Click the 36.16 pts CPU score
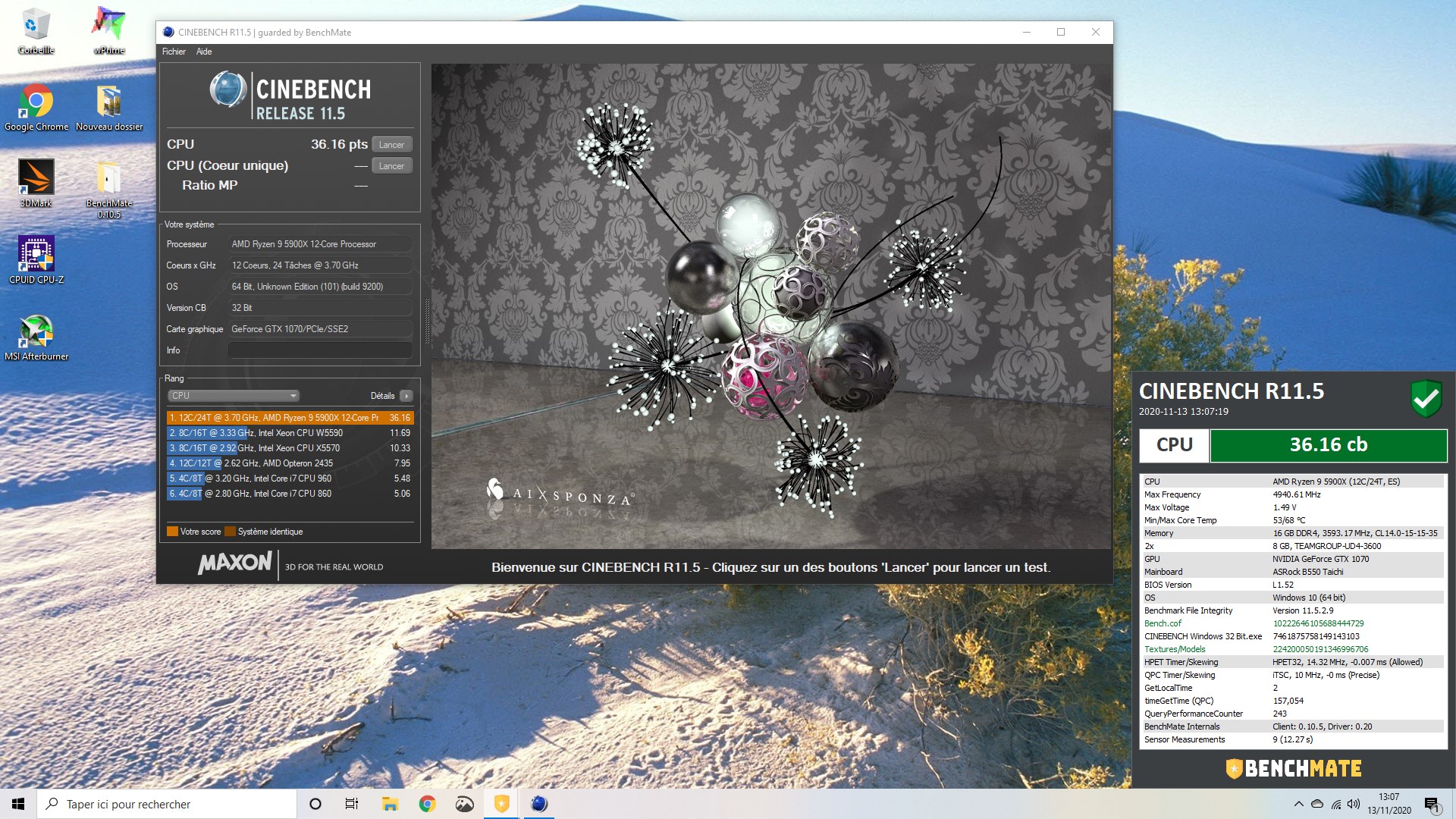 [x=339, y=144]
